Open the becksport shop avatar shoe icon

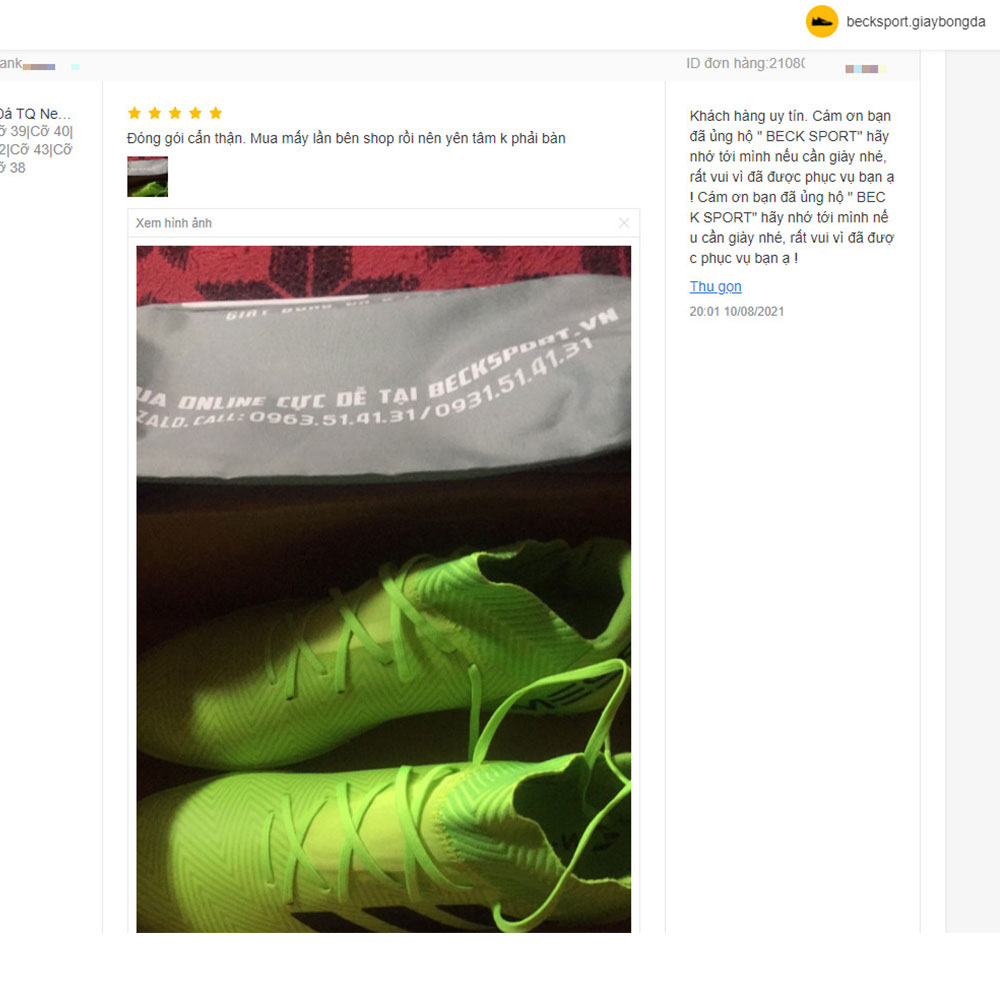pyautogui.click(x=821, y=22)
